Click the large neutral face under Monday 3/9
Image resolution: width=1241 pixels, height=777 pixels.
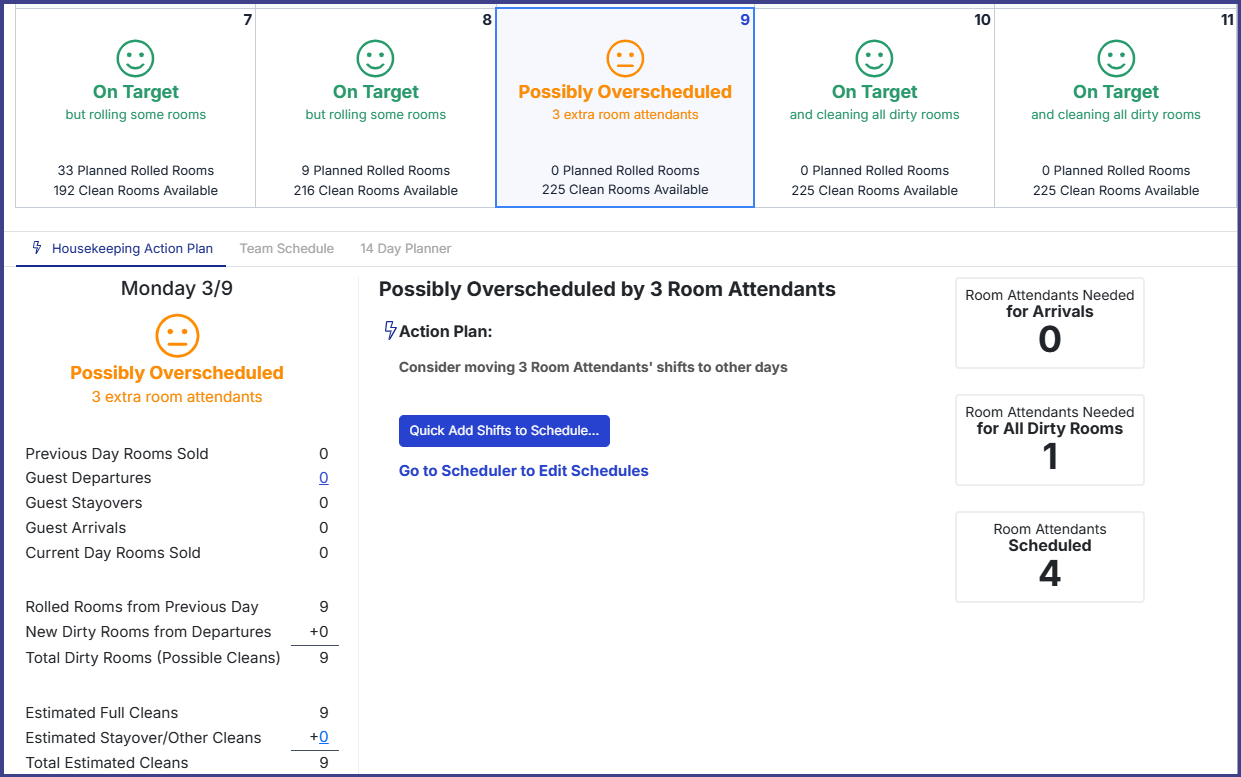177,336
